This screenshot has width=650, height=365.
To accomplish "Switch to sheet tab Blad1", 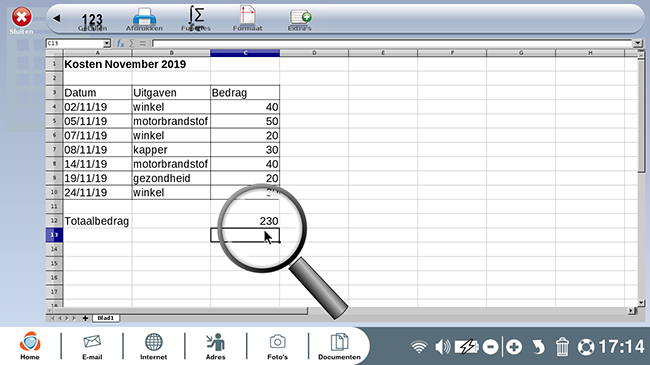I will [106, 318].
